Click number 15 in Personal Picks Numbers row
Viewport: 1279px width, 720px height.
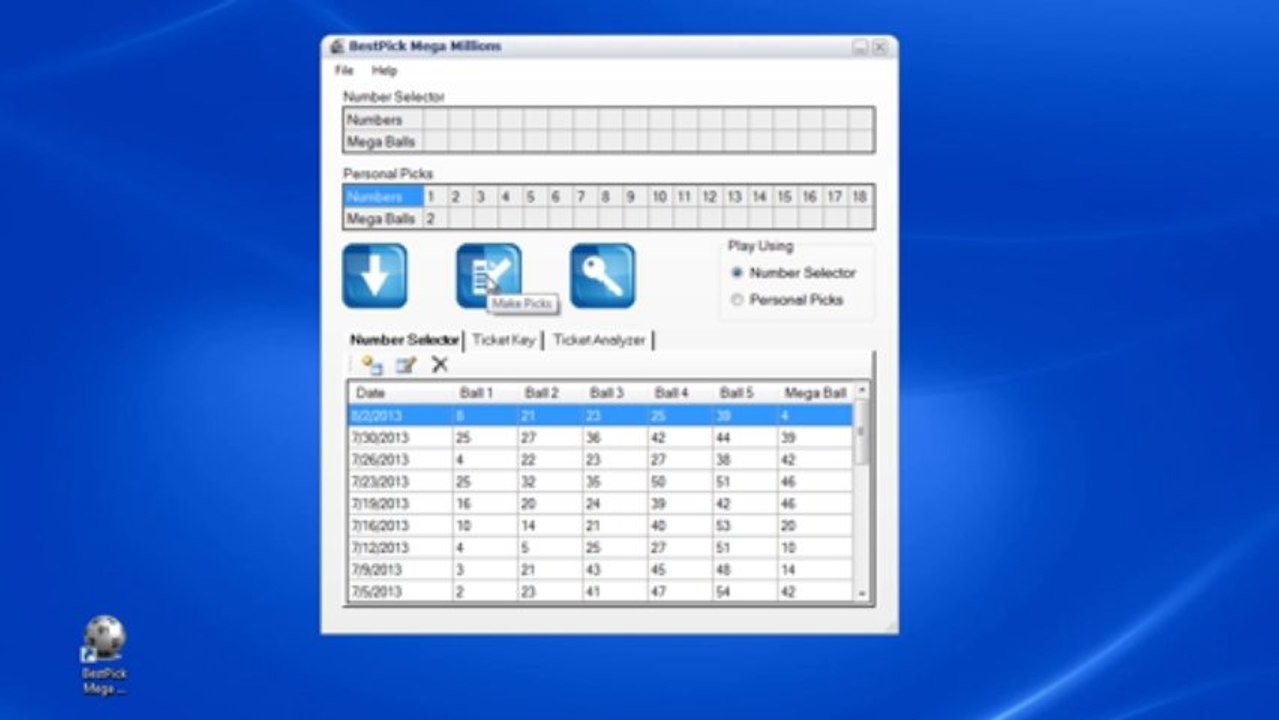point(785,197)
